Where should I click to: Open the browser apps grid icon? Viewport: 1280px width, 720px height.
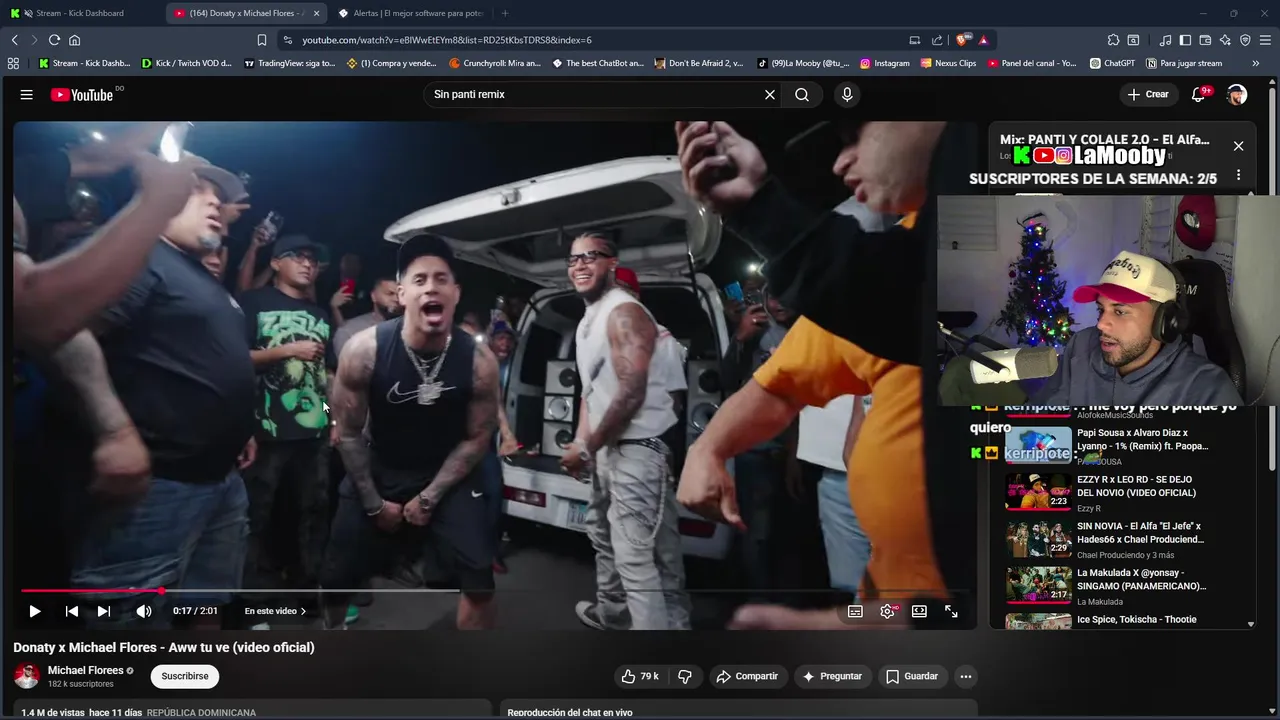(x=13, y=63)
